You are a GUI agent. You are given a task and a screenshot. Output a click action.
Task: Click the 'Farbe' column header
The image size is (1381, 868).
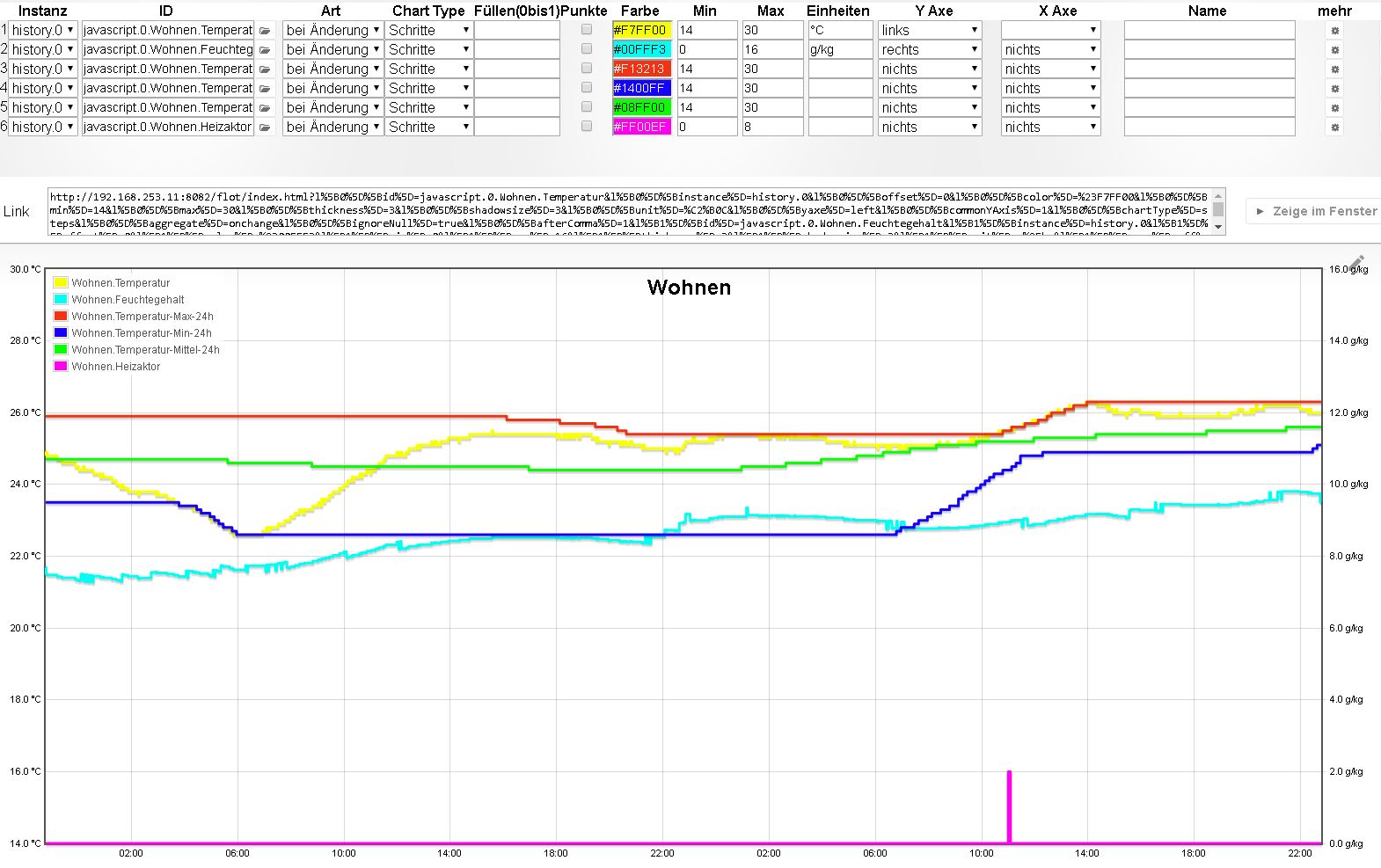640,11
